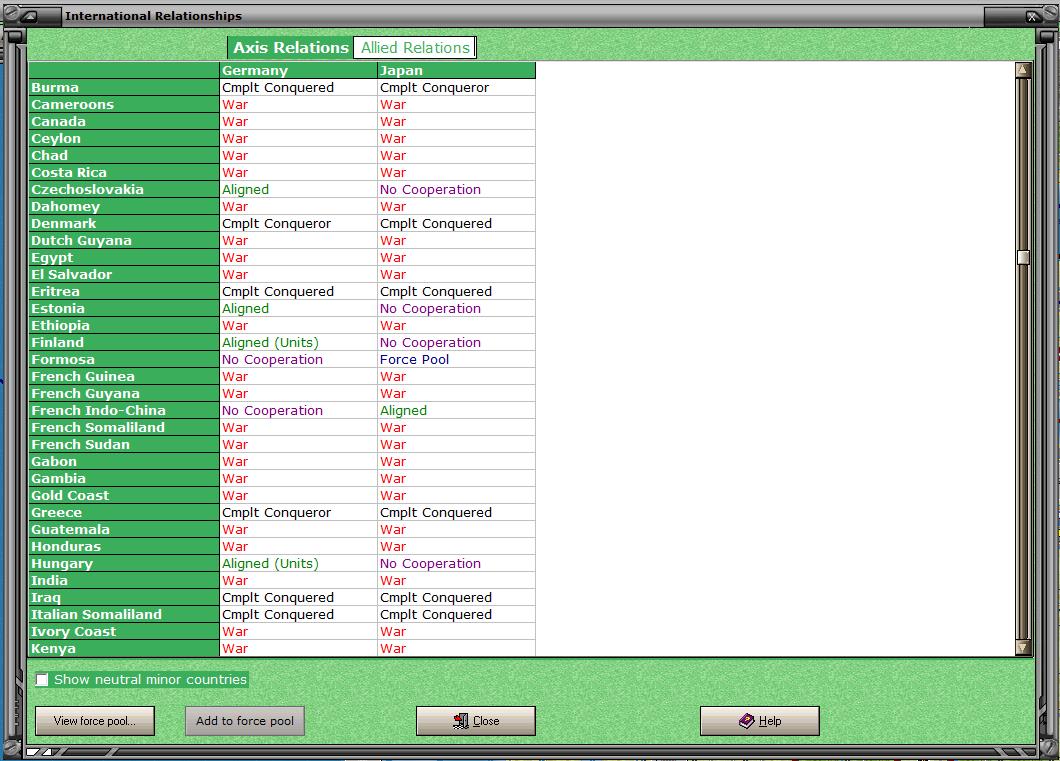Select the Denmark row label
Viewport: 1060px width, 761px height.
tap(124, 224)
